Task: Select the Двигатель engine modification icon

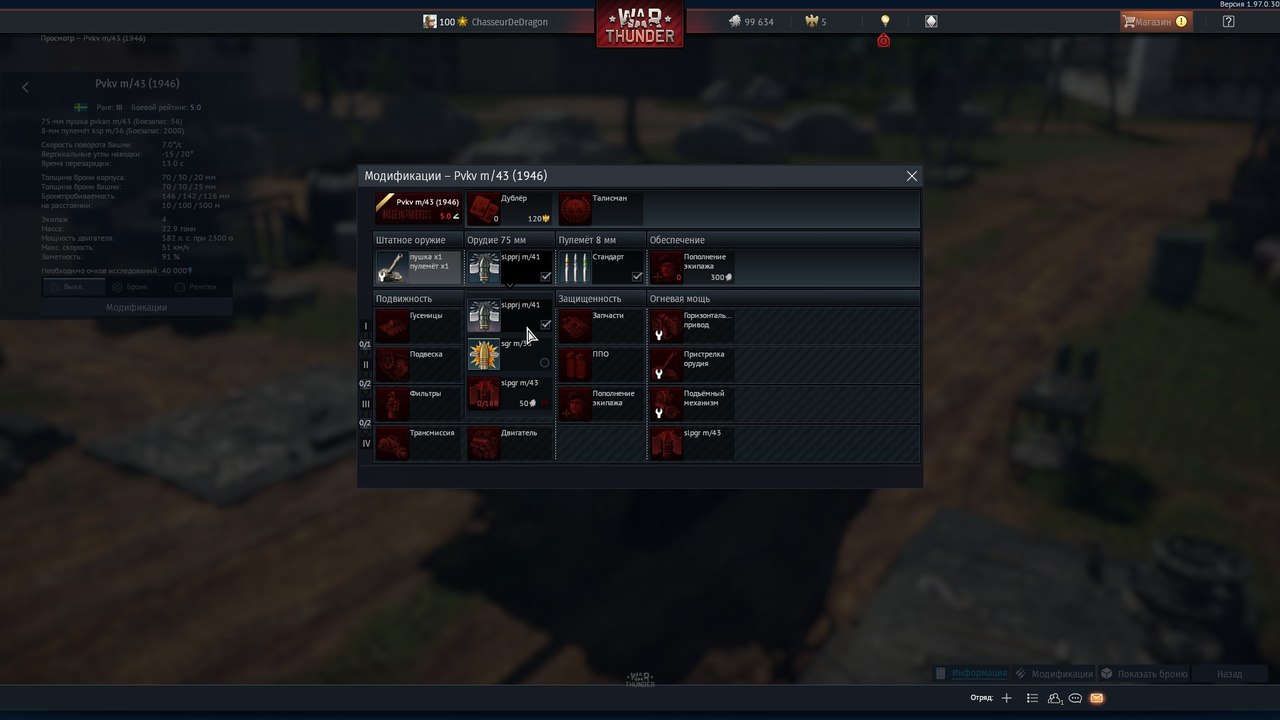Action: click(x=484, y=443)
